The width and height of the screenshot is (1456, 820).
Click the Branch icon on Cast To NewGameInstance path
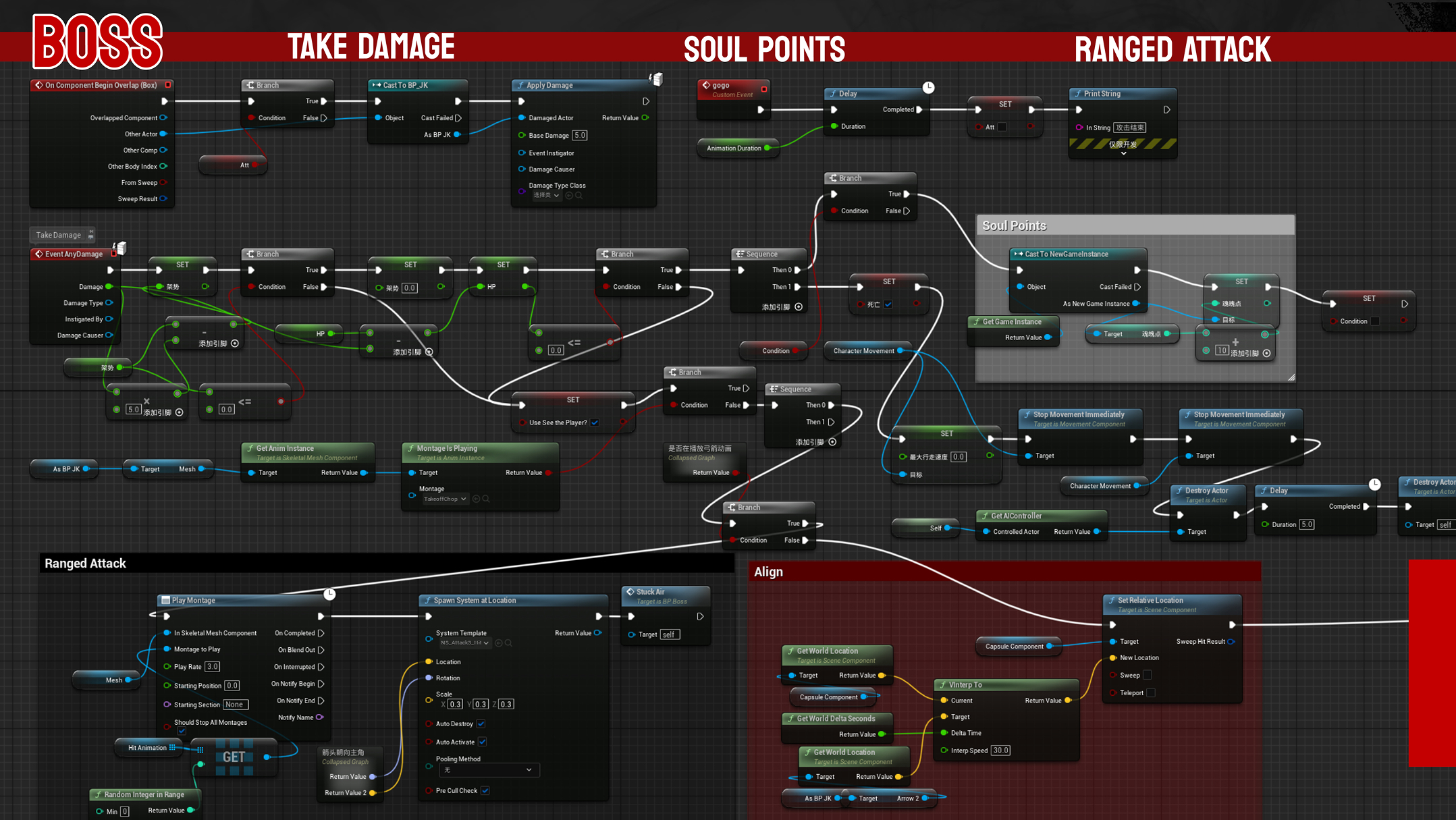coord(833,178)
